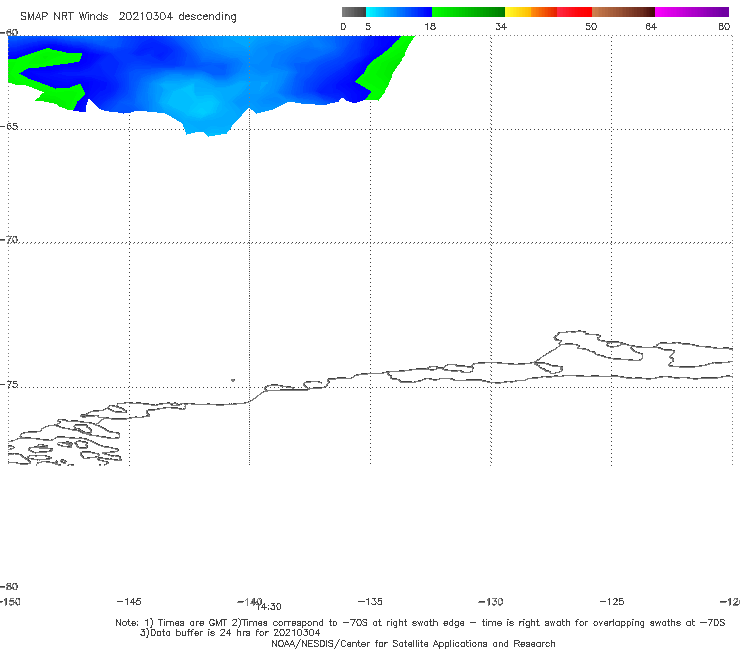740x650 pixels.
Task: Click the color bar label 18
Action: (x=430, y=27)
